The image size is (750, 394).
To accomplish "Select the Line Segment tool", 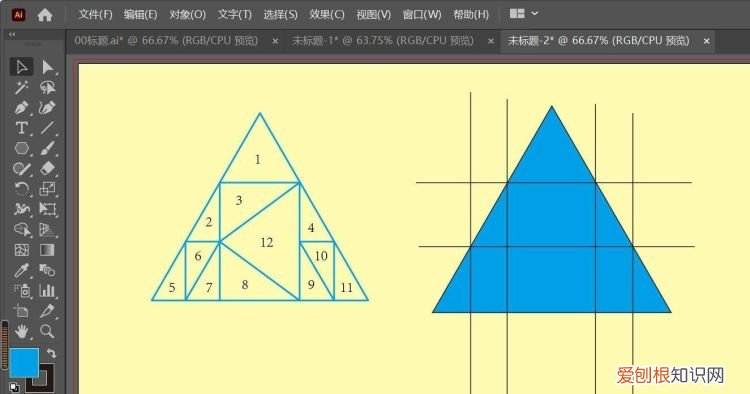I will pyautogui.click(x=47, y=128).
